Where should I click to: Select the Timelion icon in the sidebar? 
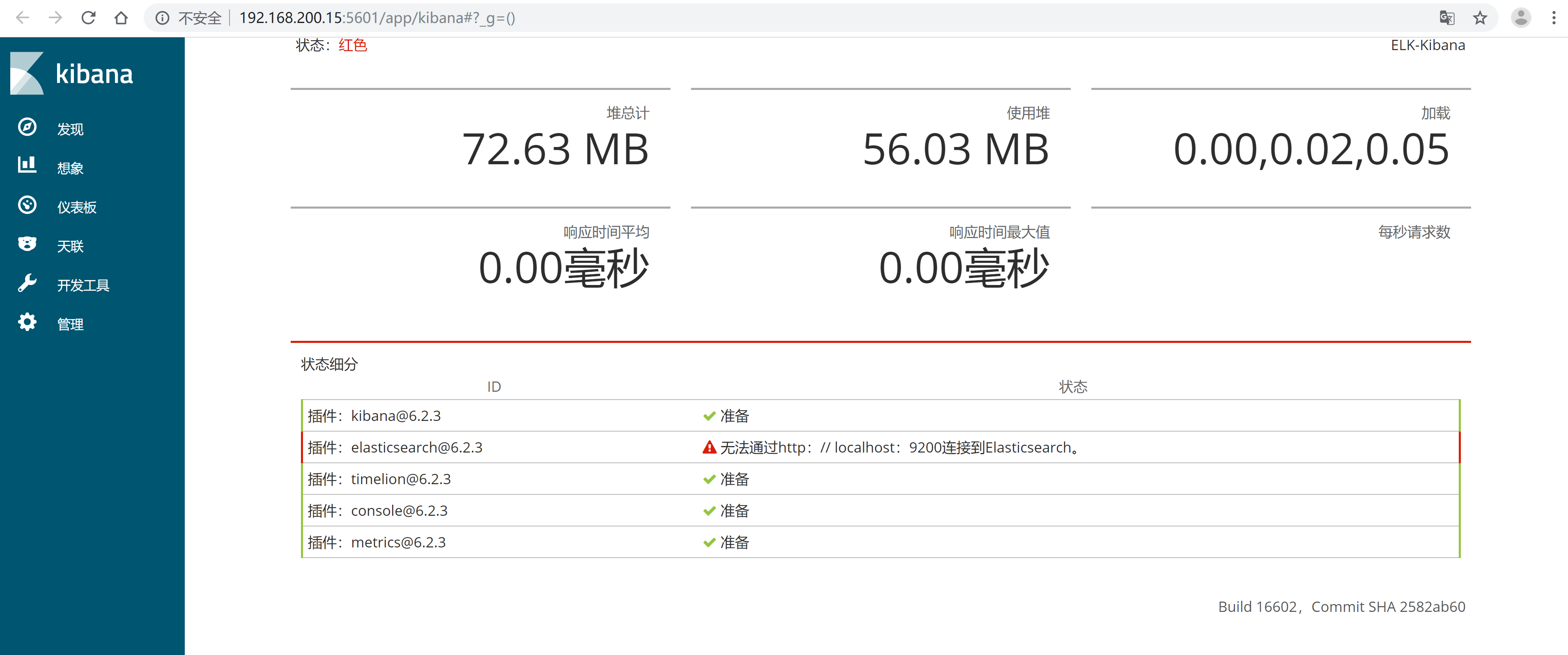[x=27, y=244]
